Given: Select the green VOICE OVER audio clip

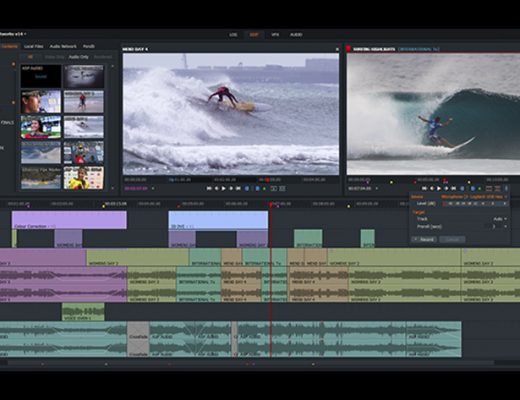Looking at the screenshot, I should pos(83,312).
